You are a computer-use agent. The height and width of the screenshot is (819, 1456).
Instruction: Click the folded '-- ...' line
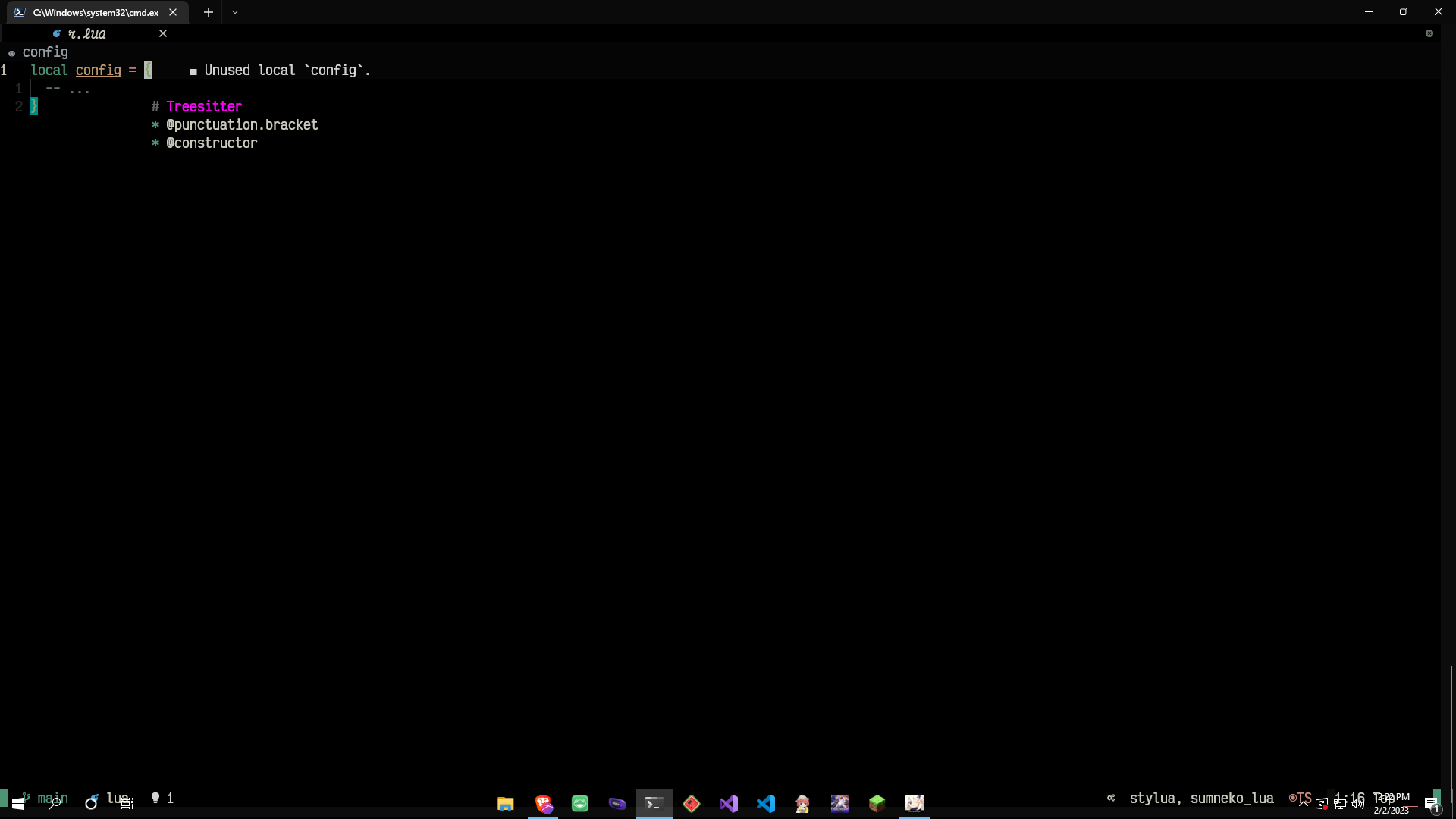[x=68, y=89]
